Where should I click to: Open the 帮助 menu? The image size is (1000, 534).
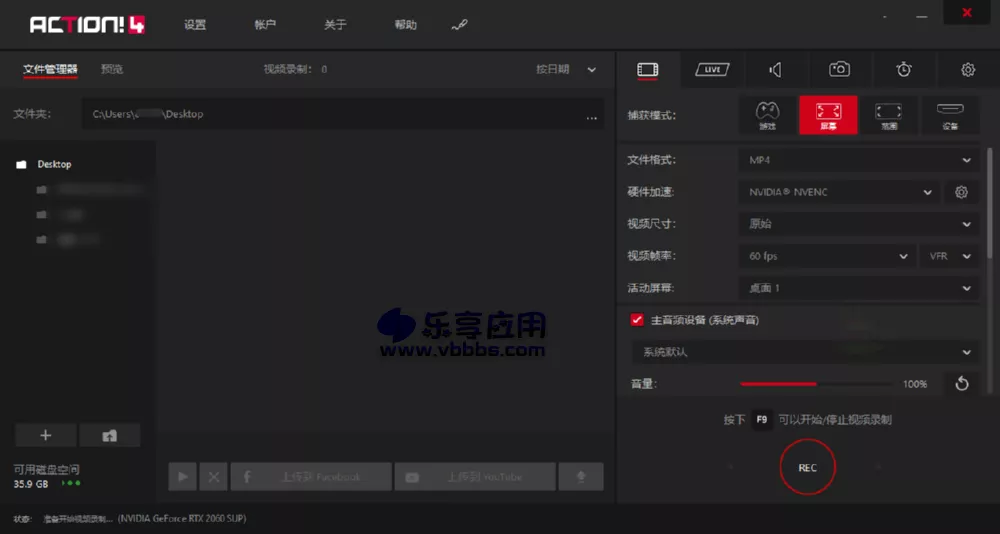pyautogui.click(x=406, y=25)
